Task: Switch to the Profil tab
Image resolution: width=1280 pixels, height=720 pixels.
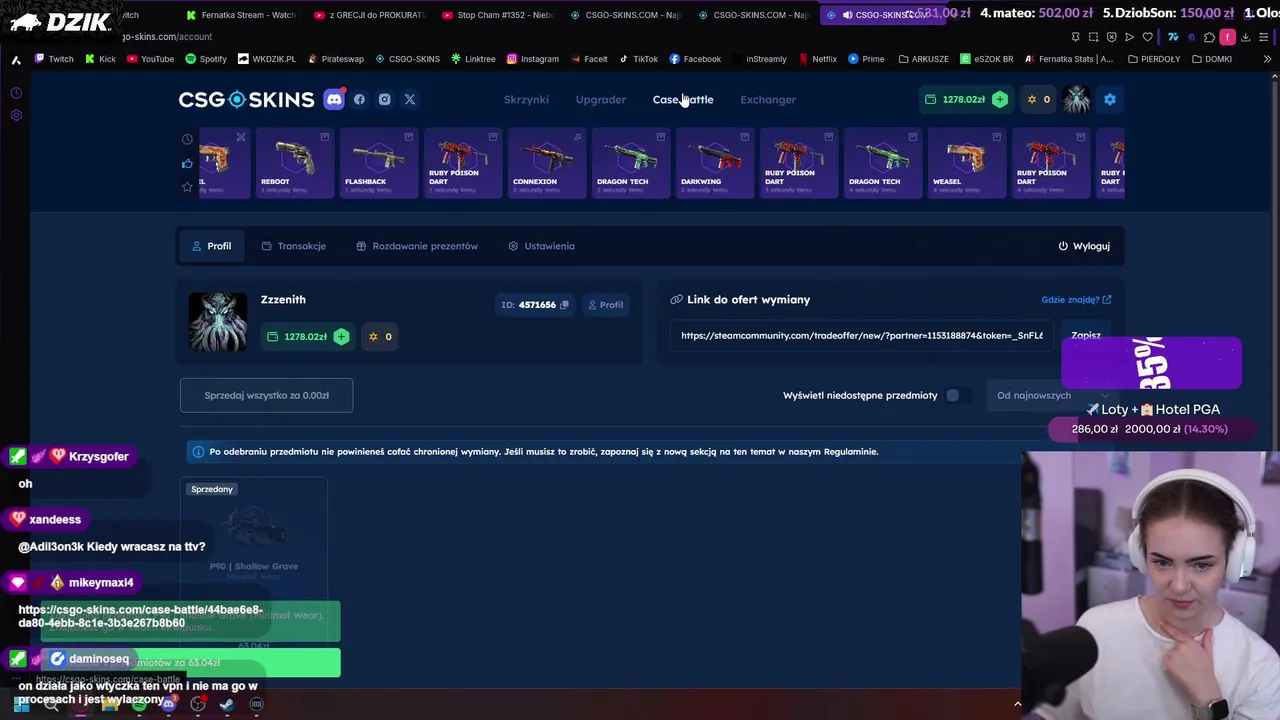Action: (x=211, y=246)
